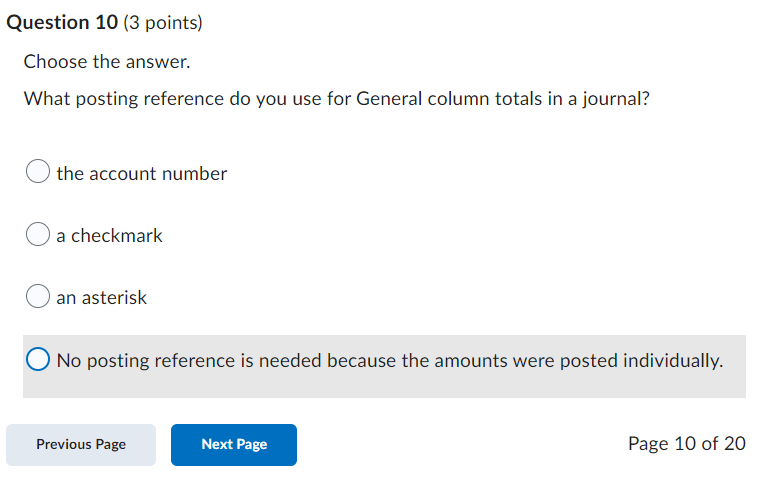Return to the Previous Page
The image size is (784, 482).
81,444
